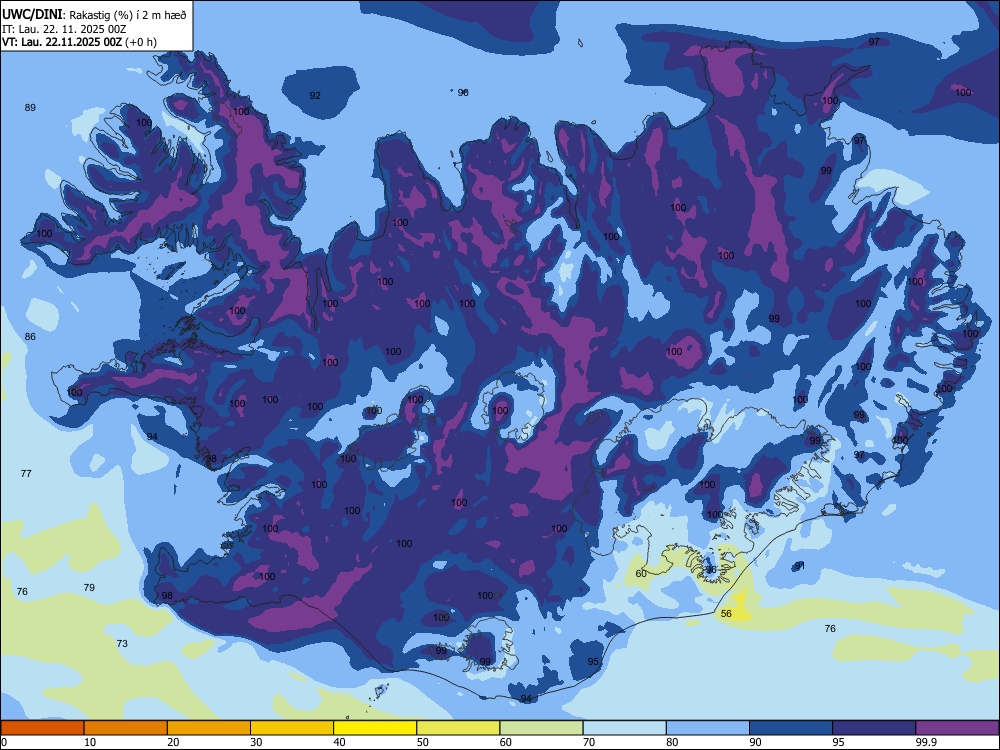Image resolution: width=1000 pixels, height=750 pixels.
Task: Click the 'UWC/DINI' title text
Action: click(32, 15)
